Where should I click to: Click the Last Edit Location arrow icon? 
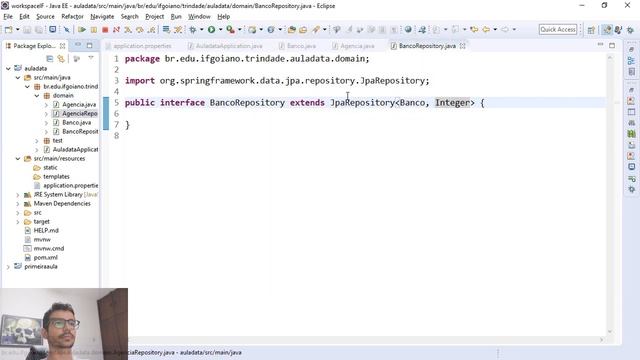[x=474, y=29]
